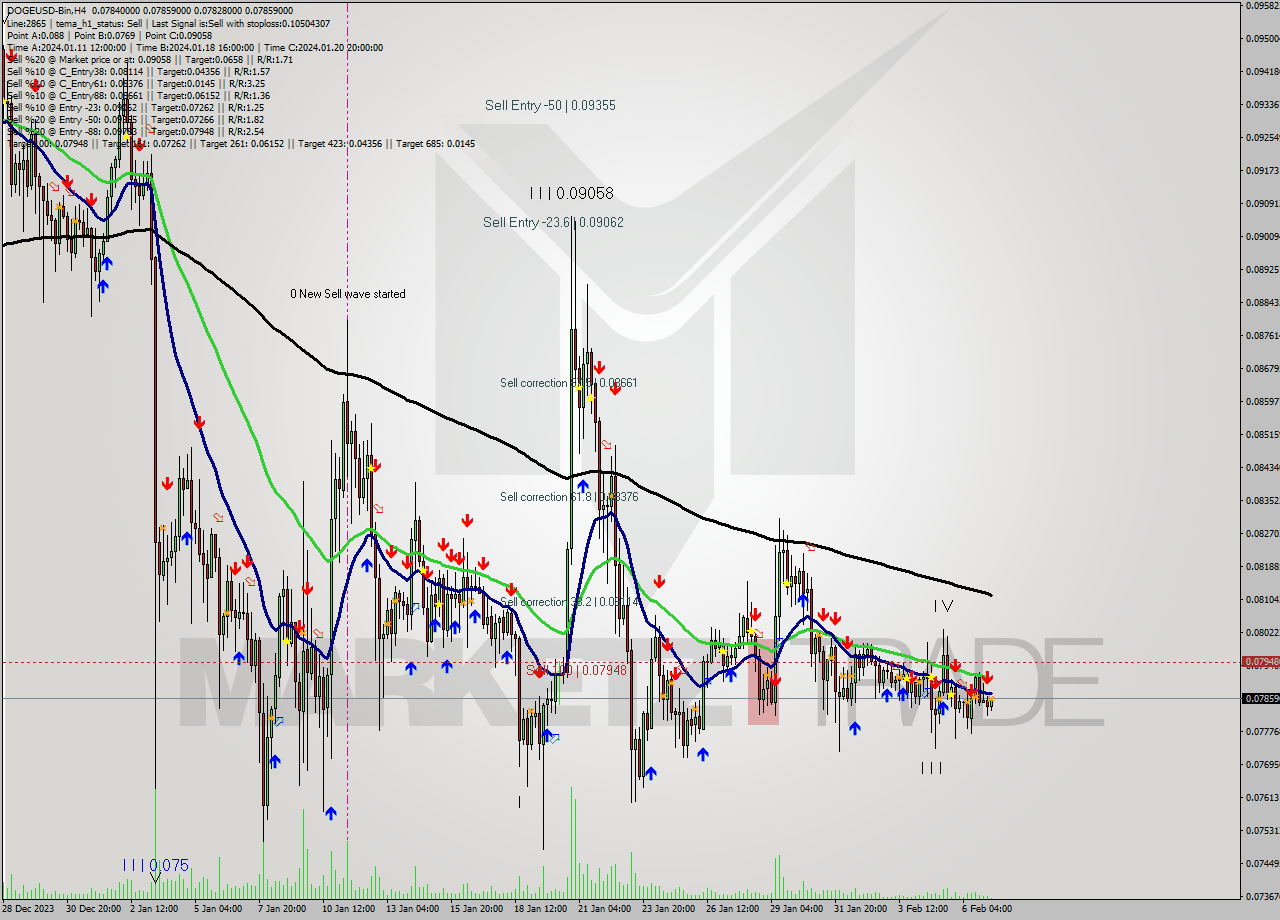
Task: Click the '7 Jan 20:00' time label
Action: click(x=282, y=908)
